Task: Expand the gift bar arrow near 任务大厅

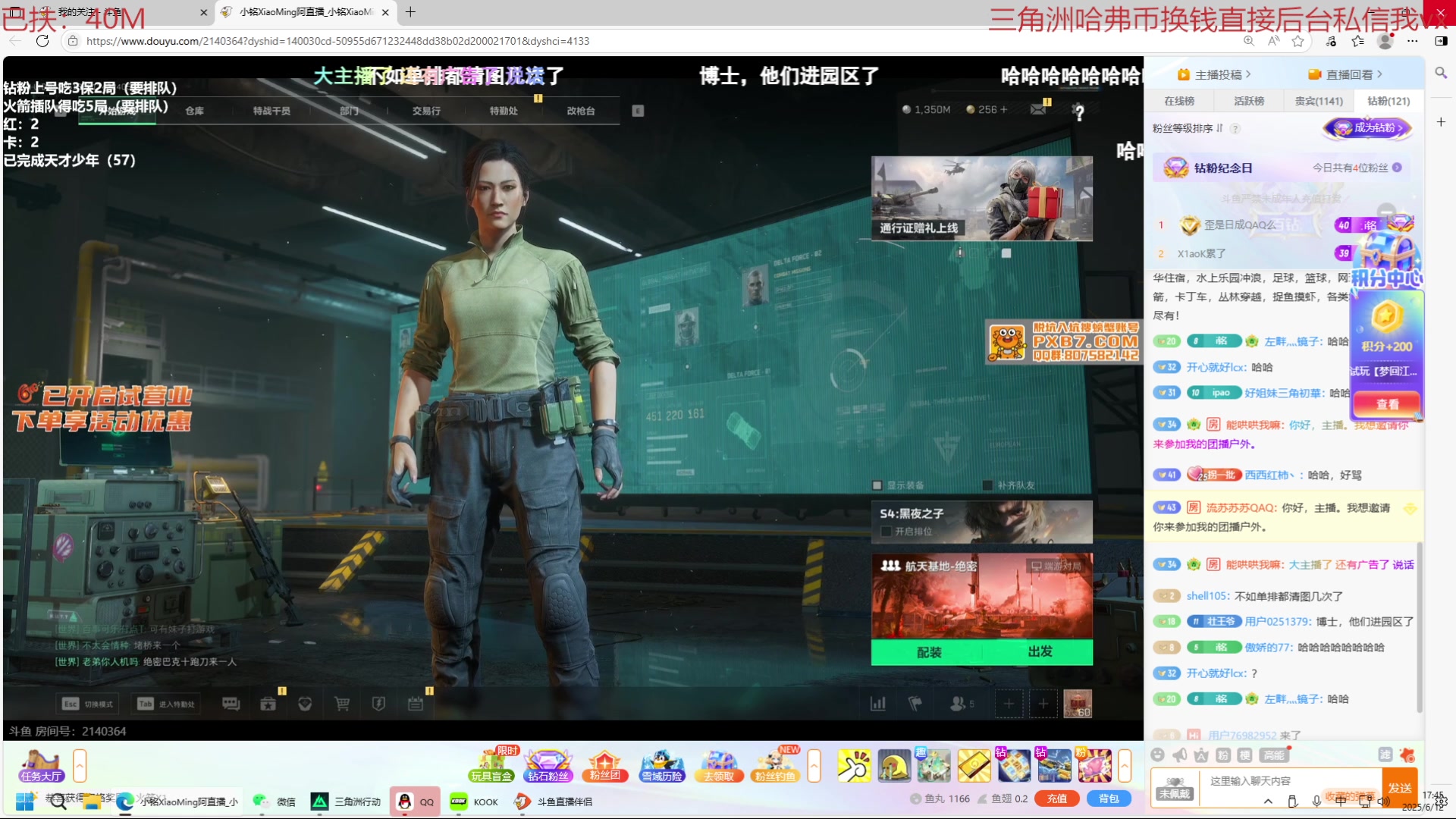Action: click(80, 765)
